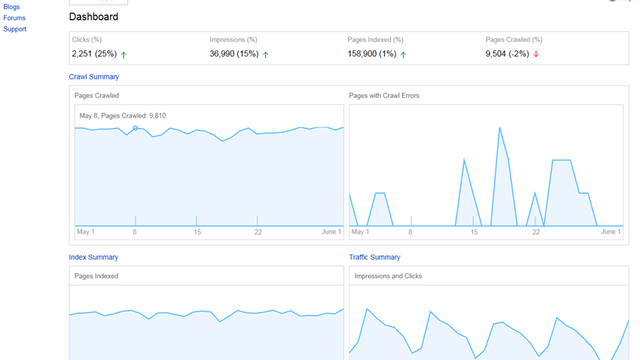The image size is (640, 360).
Task: Click the Pages Crawled (%) label
Action: coord(514,40)
